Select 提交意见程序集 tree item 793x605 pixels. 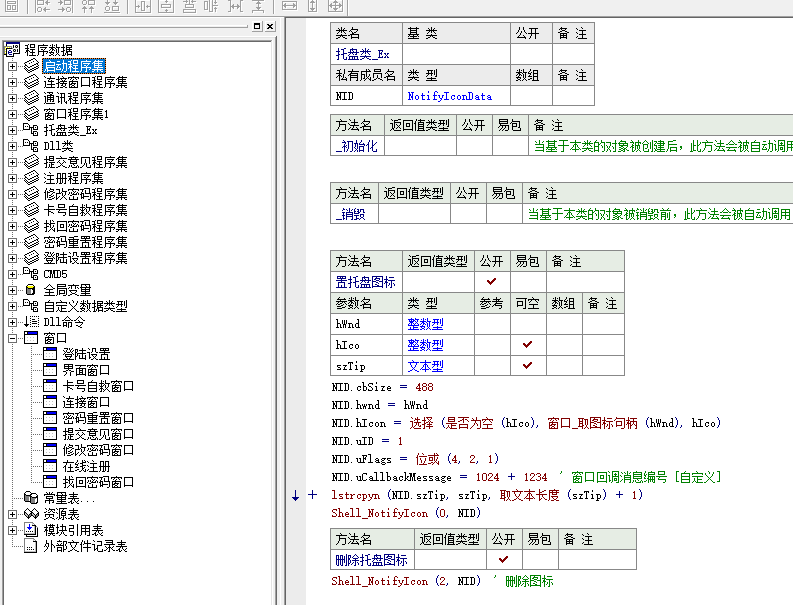tap(85, 162)
